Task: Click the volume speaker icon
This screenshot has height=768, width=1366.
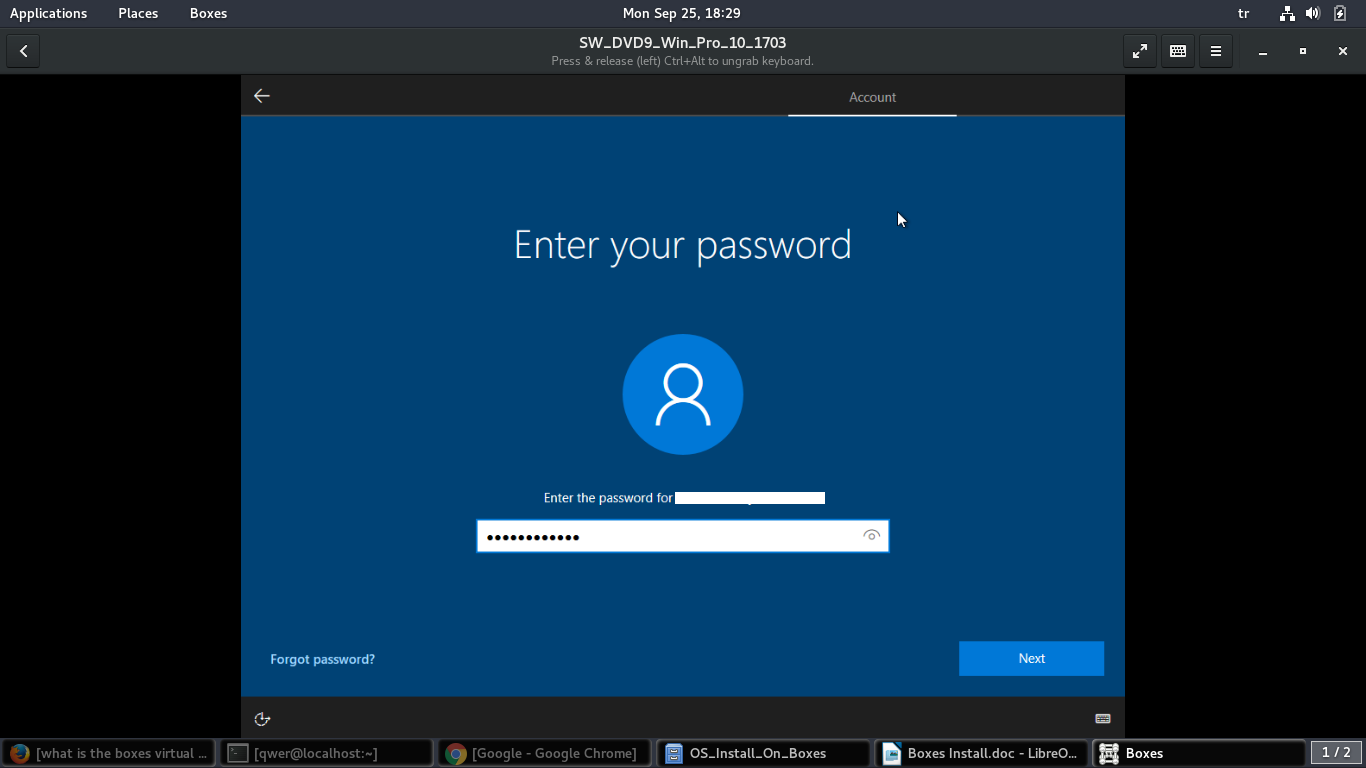Action: [1313, 13]
